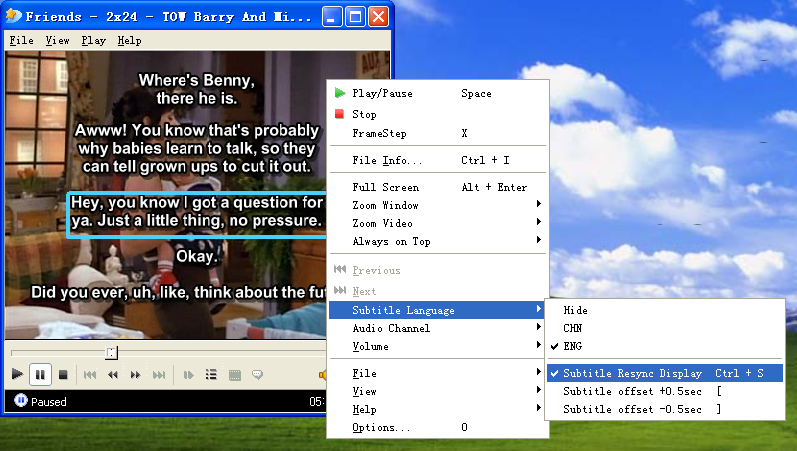Click the 'Okay.' subtitle line
The width and height of the screenshot is (797, 451).
pyautogui.click(x=197, y=256)
